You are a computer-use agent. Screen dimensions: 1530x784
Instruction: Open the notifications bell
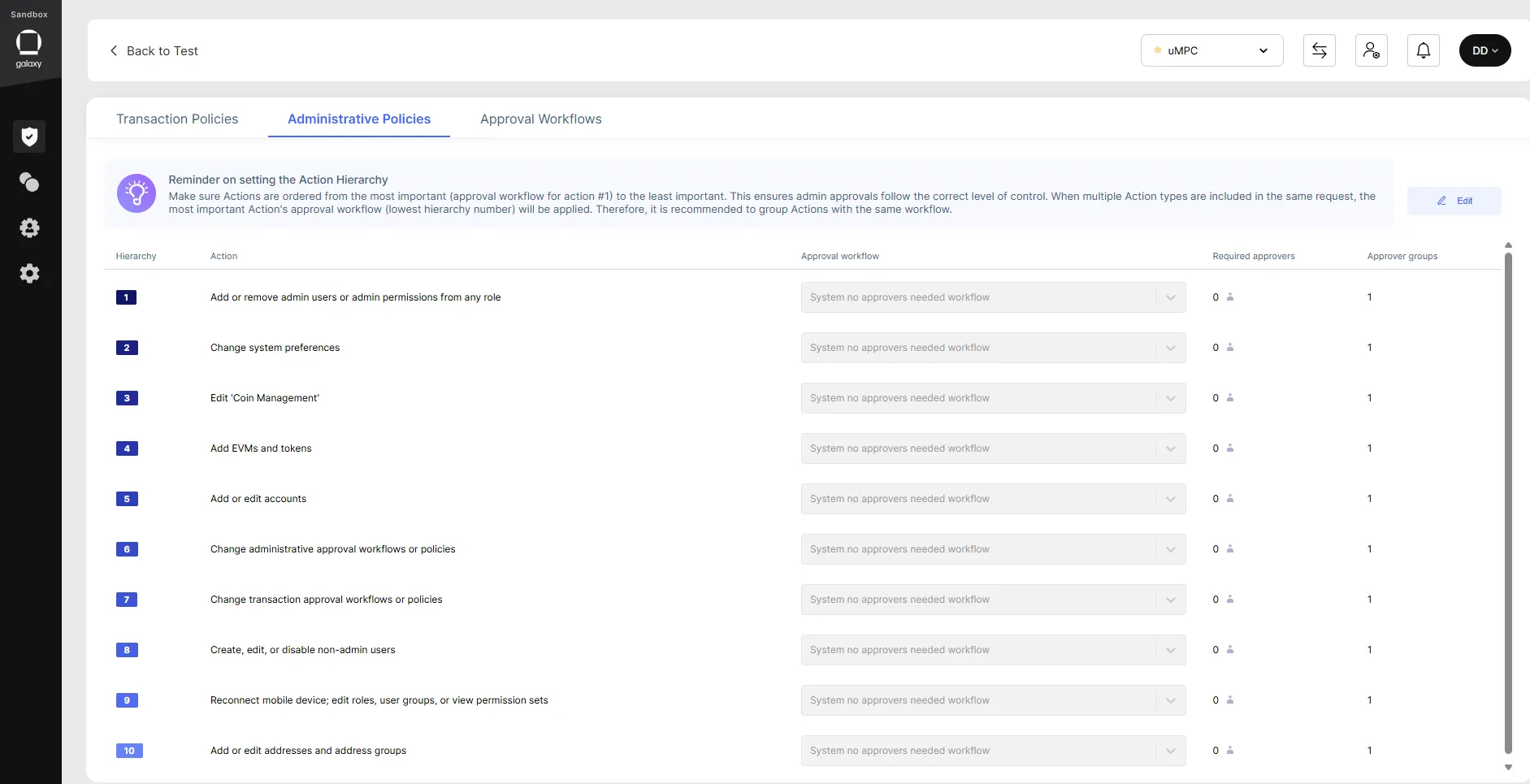1424,50
